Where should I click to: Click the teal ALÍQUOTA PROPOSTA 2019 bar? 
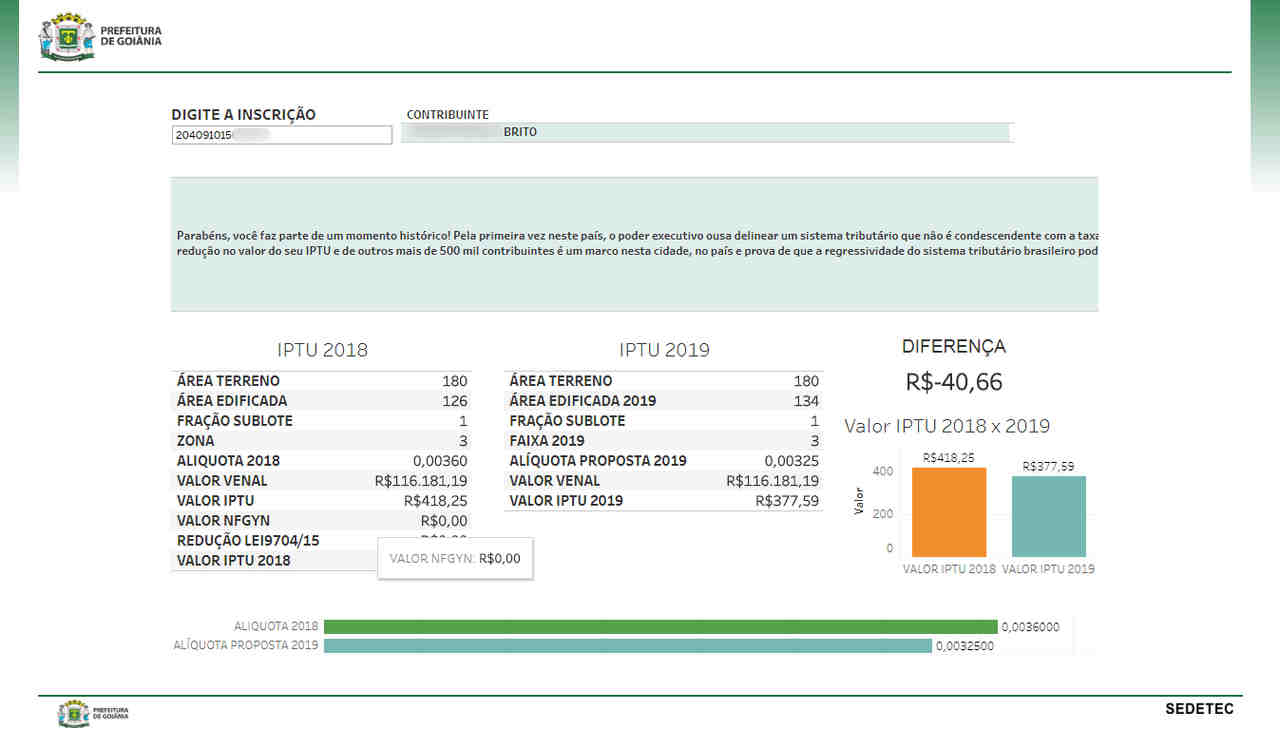(x=628, y=646)
